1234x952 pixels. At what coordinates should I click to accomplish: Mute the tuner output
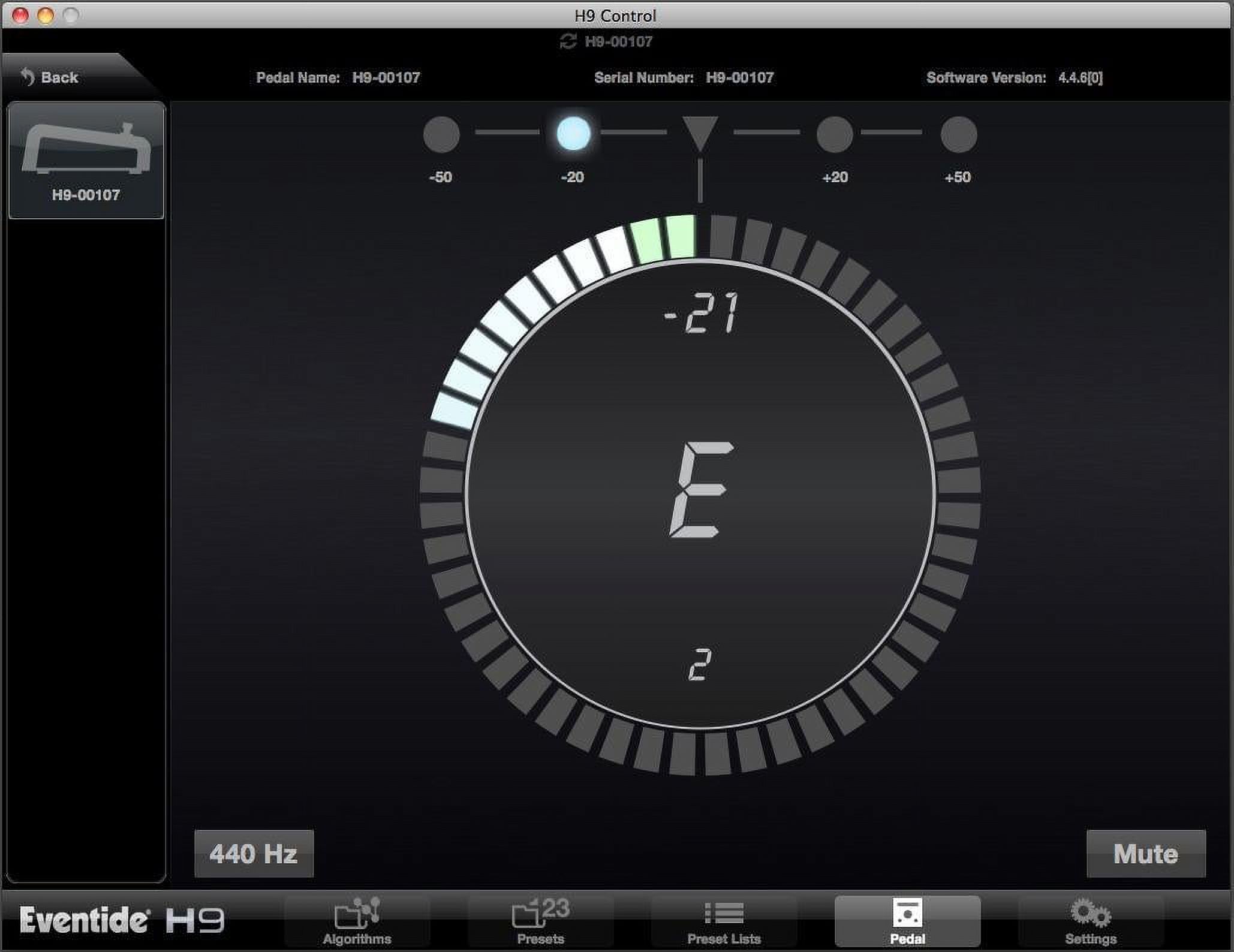[x=1146, y=854]
